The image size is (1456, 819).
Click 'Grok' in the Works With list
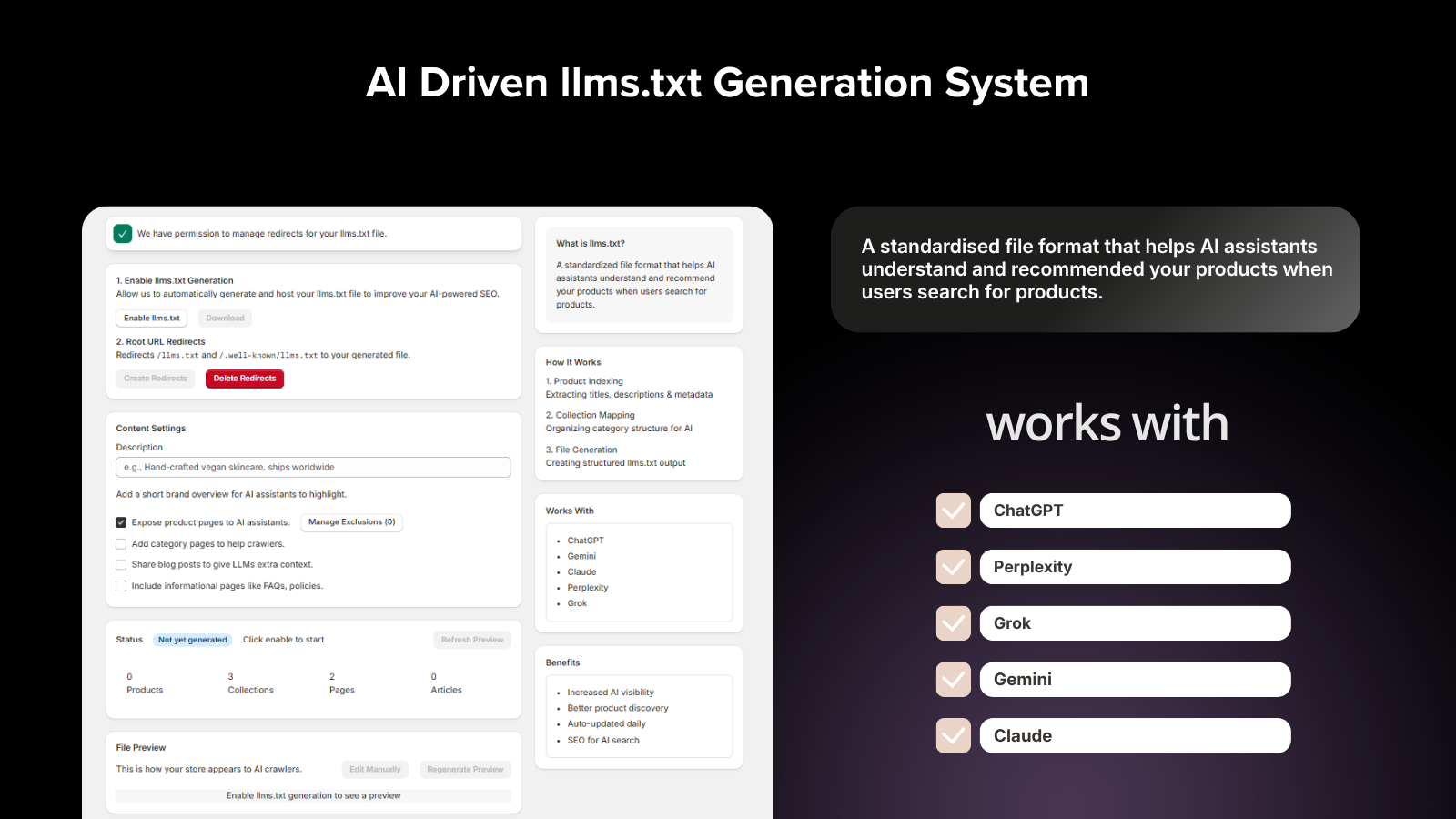(577, 603)
